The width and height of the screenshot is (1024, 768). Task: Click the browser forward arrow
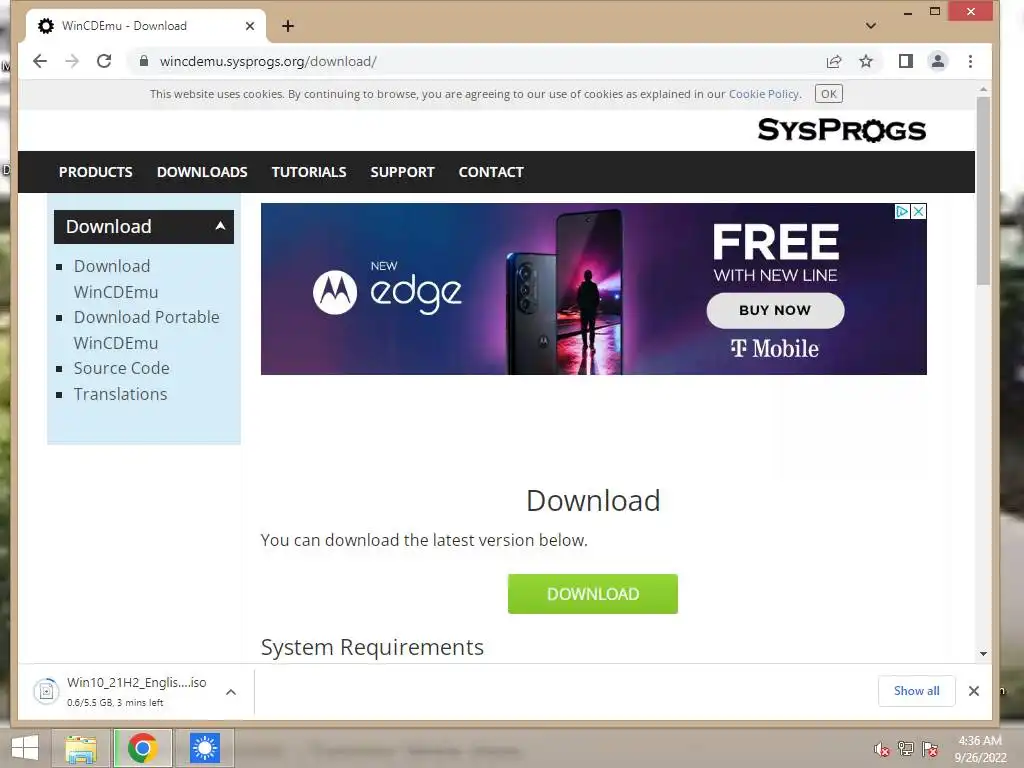(x=72, y=61)
